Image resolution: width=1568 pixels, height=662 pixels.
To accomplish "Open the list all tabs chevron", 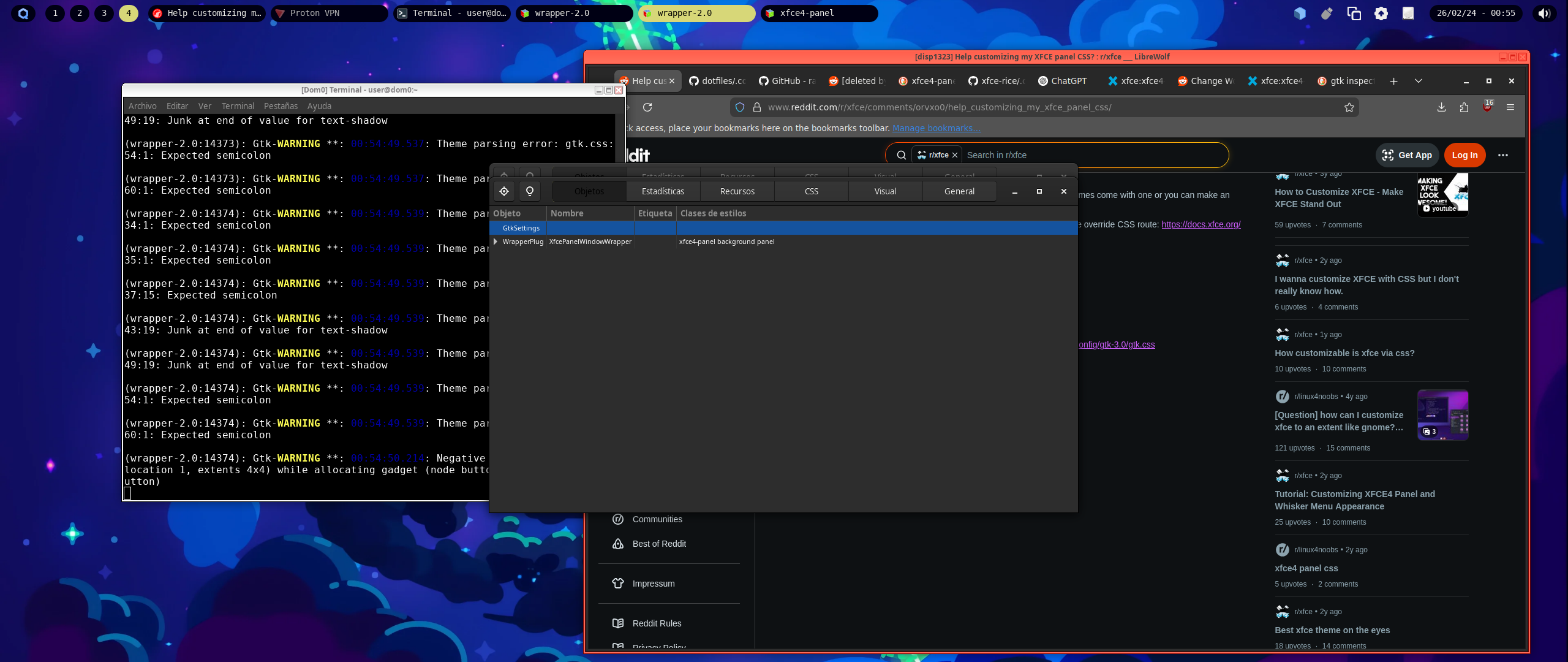I will pyautogui.click(x=1418, y=81).
